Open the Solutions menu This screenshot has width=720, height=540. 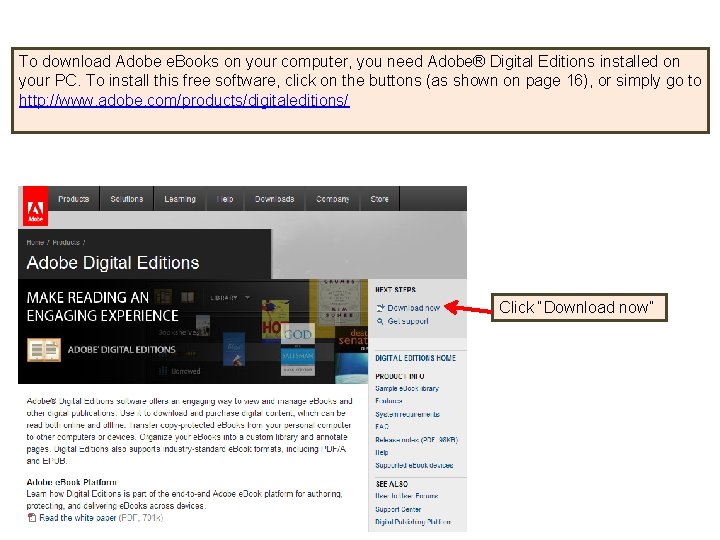coord(127,199)
